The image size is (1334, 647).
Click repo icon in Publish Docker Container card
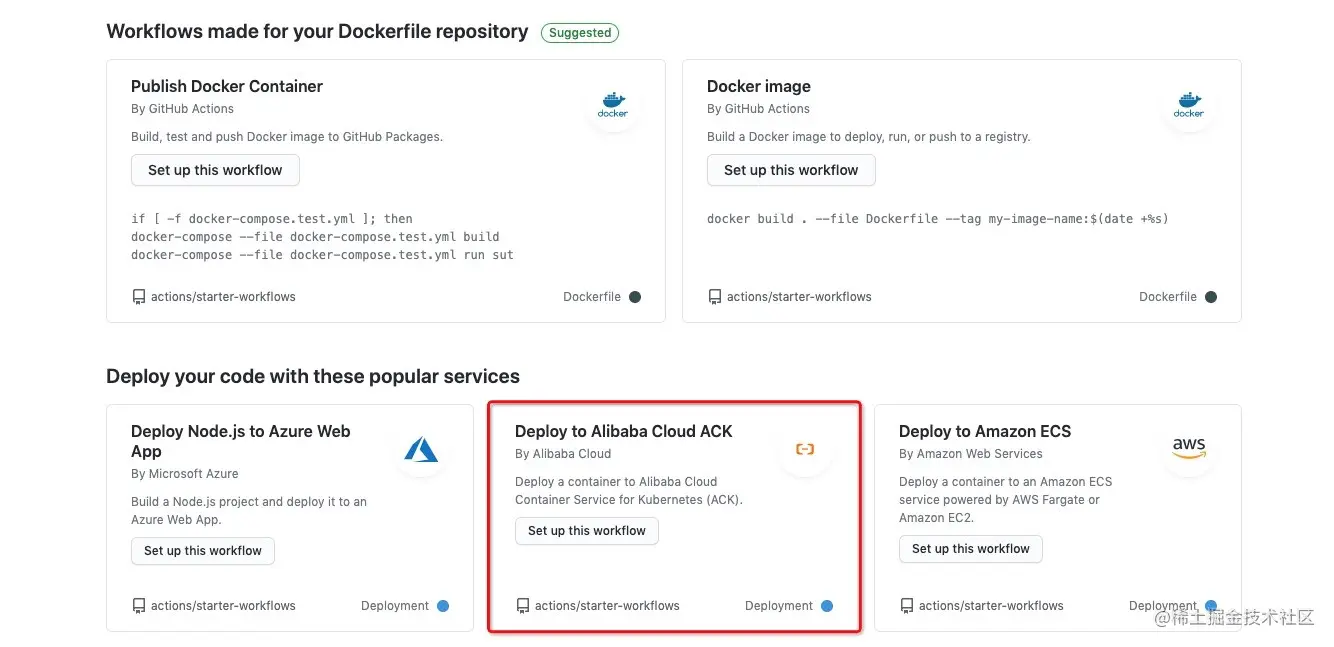(138, 297)
